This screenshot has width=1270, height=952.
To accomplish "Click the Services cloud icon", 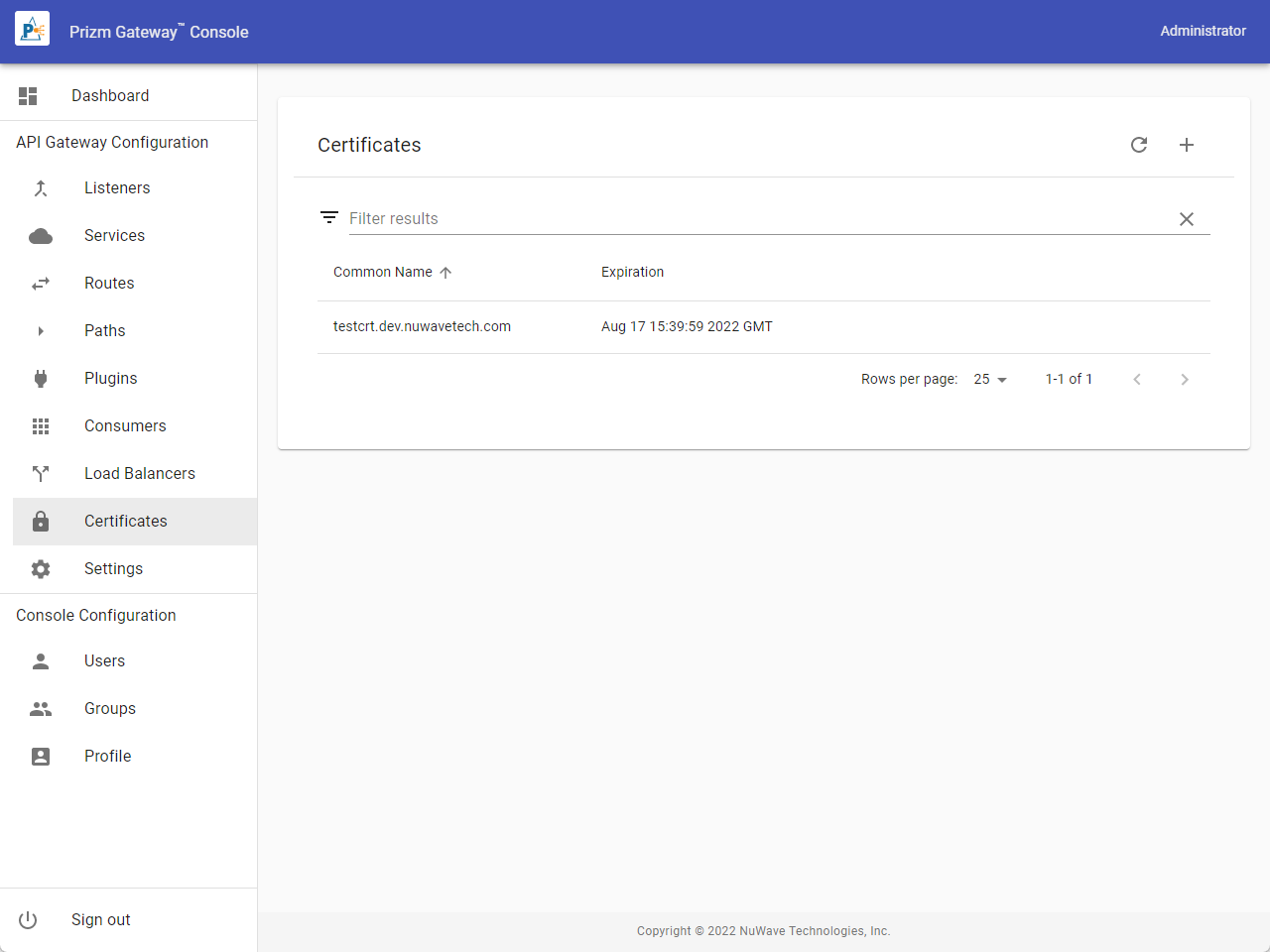I will pos(41,236).
